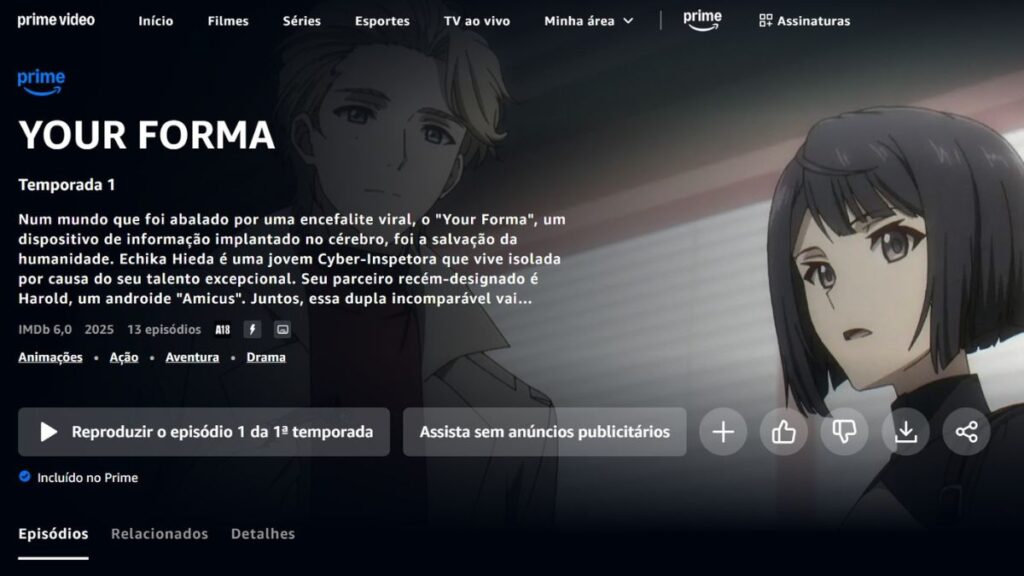The image size is (1024, 576).
Task: Open the Filmes menu item
Action: [x=228, y=21]
